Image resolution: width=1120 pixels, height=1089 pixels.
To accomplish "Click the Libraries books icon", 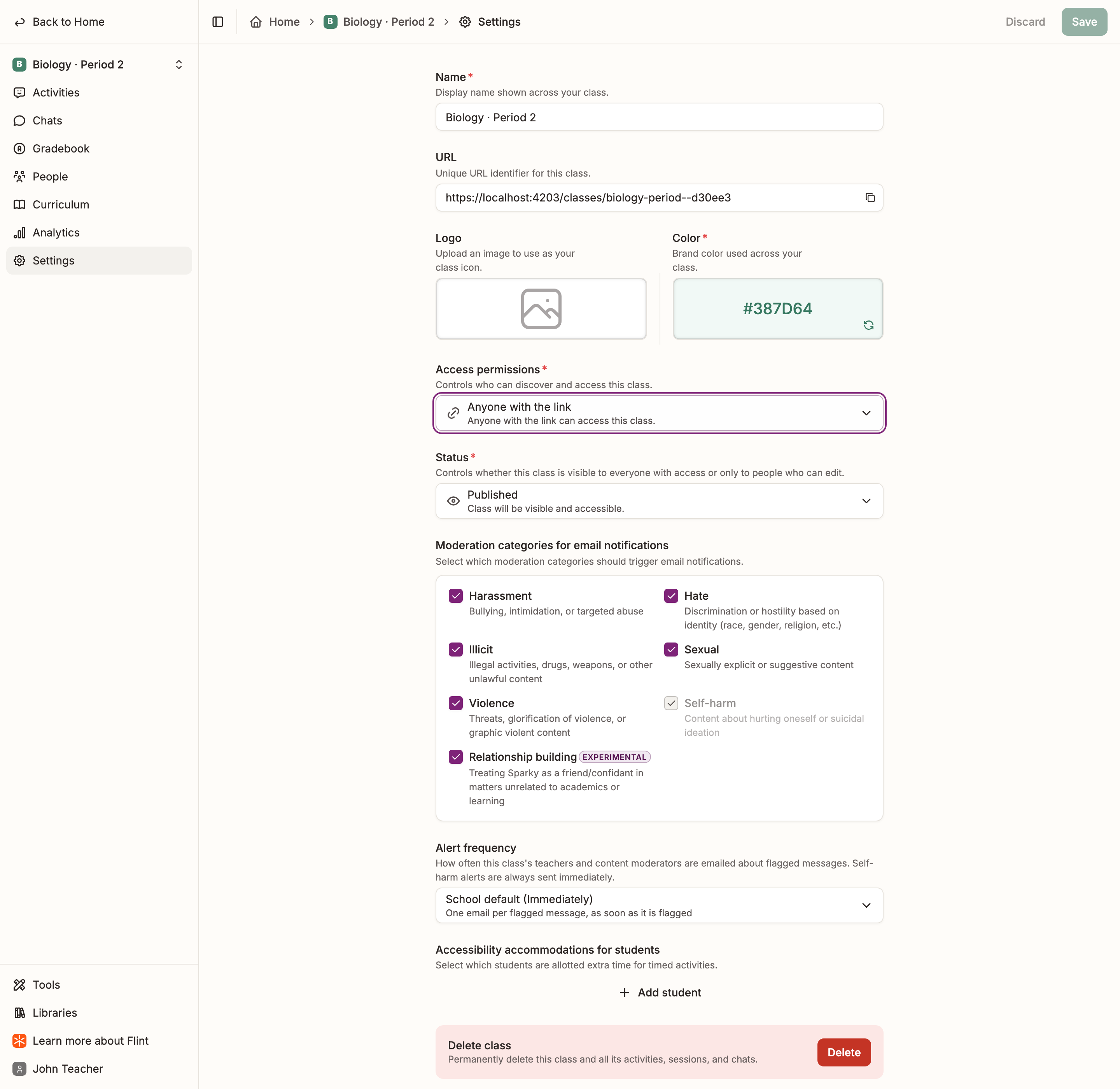I will click(19, 1012).
